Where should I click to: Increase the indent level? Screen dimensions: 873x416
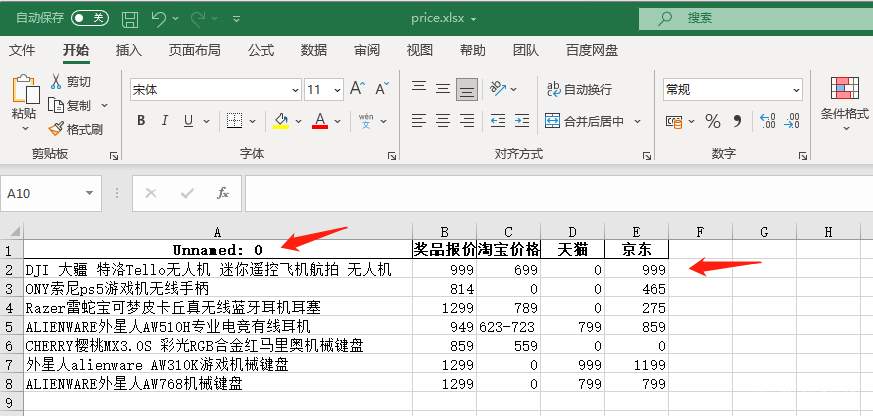click(x=522, y=120)
